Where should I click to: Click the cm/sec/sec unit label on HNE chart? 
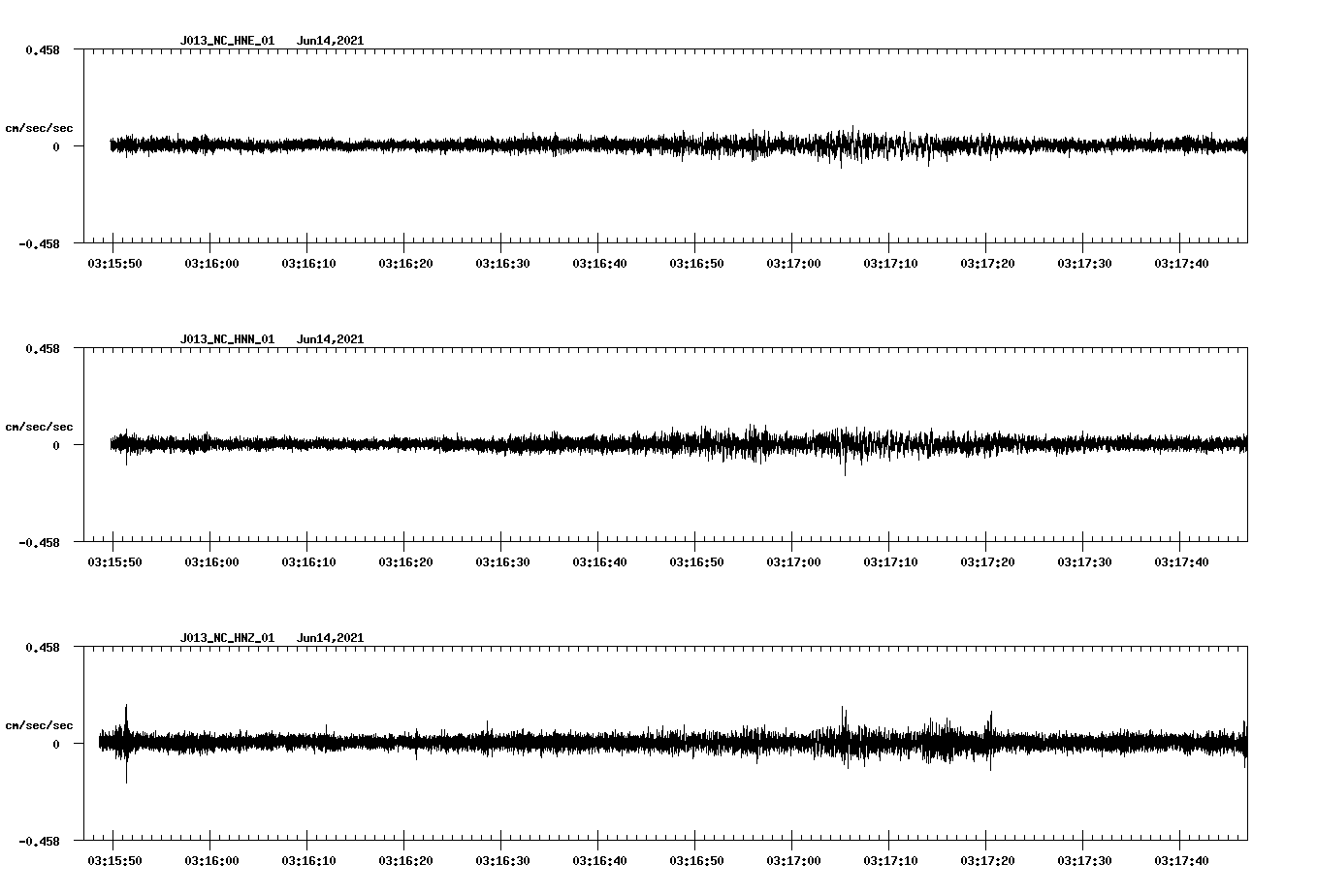(39, 128)
